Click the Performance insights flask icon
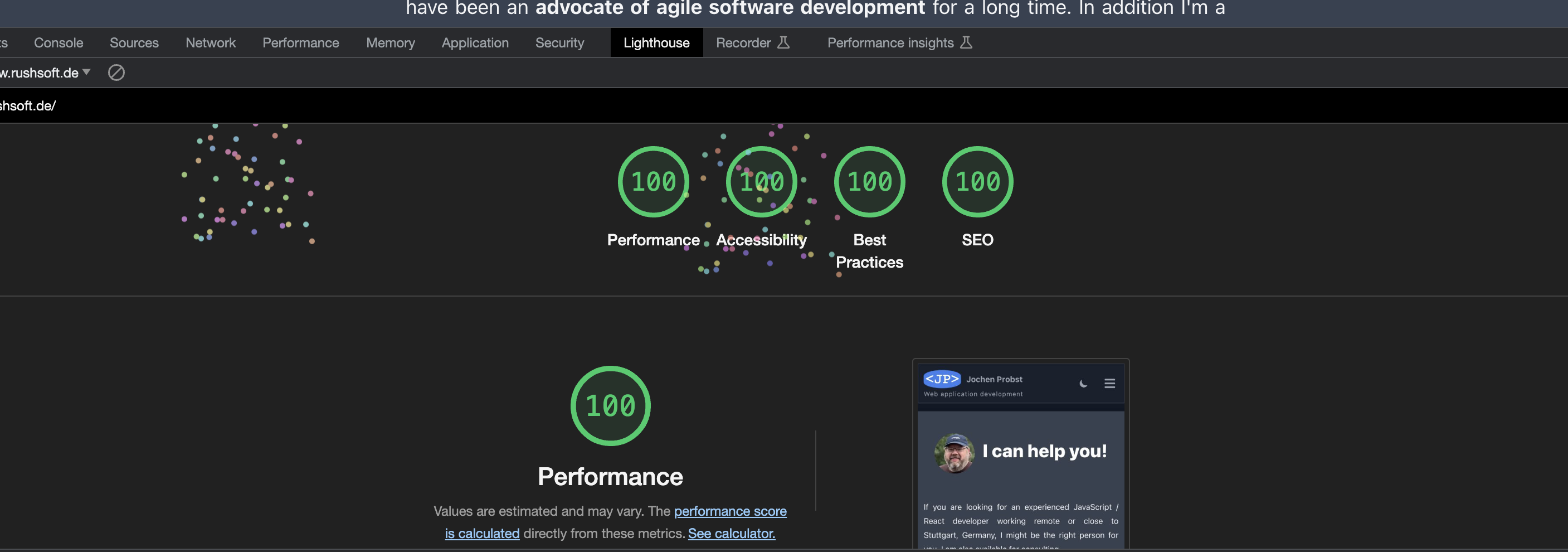Viewport: 1568px width, 552px height. (x=966, y=42)
